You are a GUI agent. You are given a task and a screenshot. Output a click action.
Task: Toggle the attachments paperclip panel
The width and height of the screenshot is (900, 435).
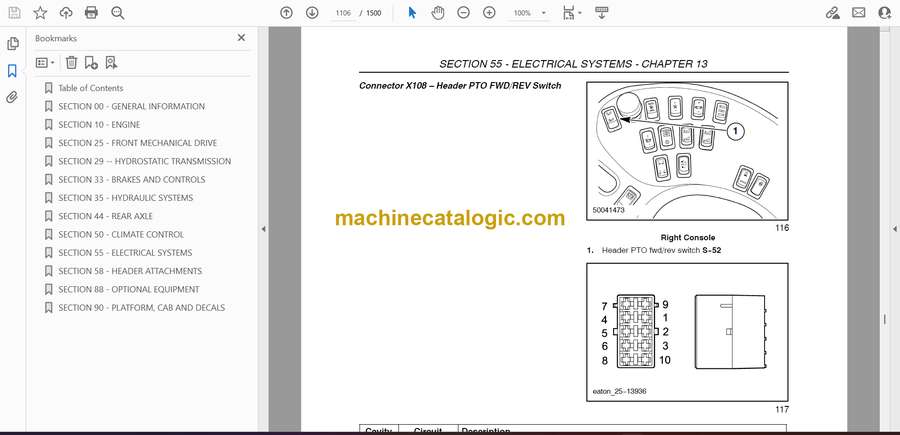tap(13, 97)
